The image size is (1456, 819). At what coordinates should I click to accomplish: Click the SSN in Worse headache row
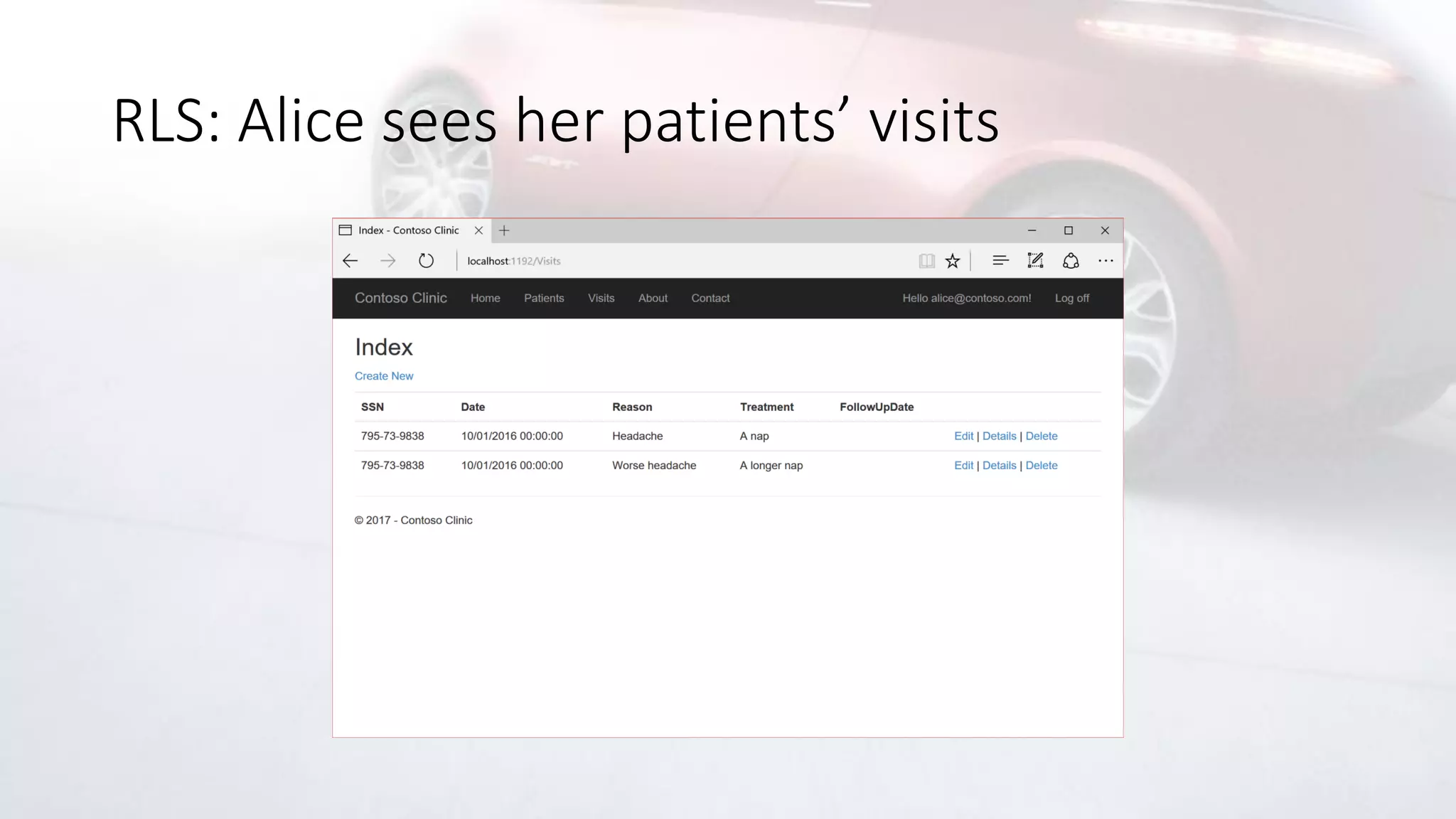tap(392, 465)
